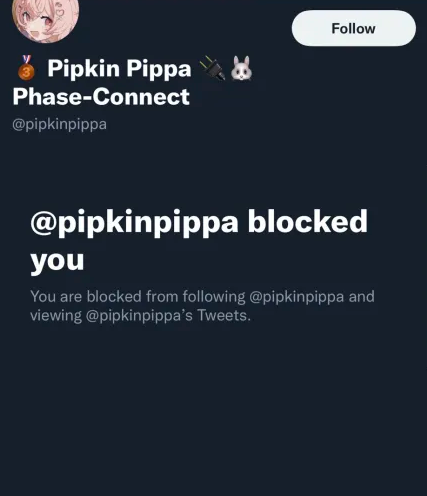Click the word 'viewing' in the description
Viewport: 427px width, 496px height.
click(56, 316)
